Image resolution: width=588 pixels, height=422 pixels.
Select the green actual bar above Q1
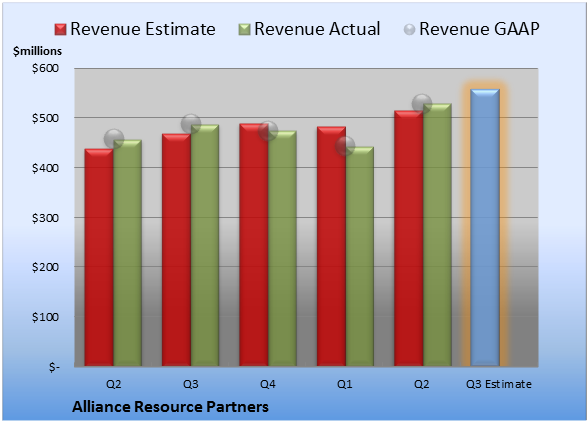(x=360, y=256)
